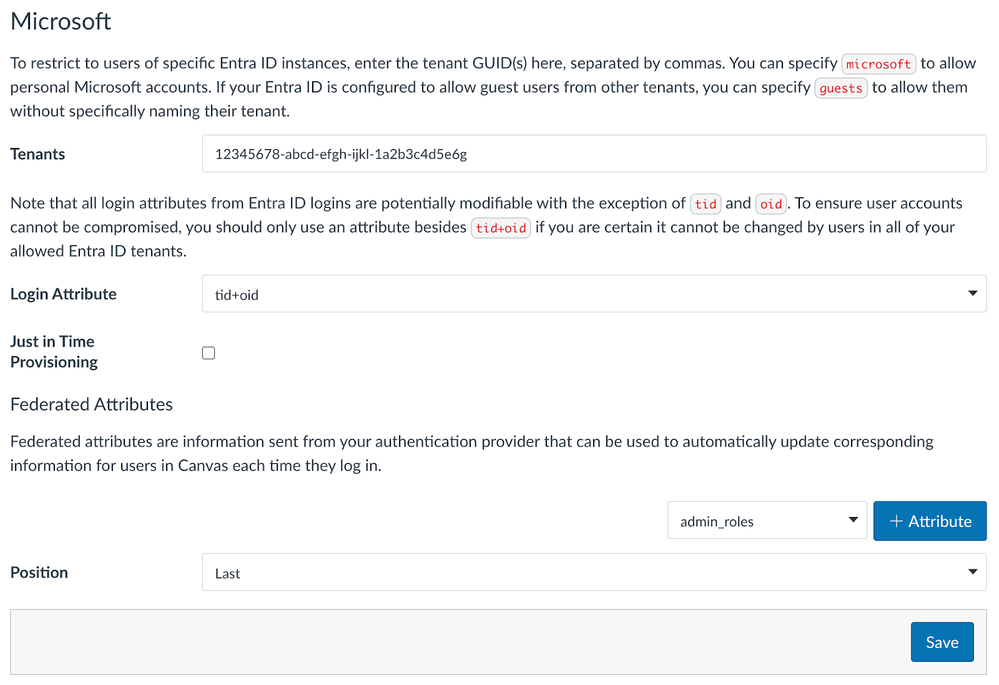Click the + Attribute button
999x685 pixels.
(x=930, y=521)
